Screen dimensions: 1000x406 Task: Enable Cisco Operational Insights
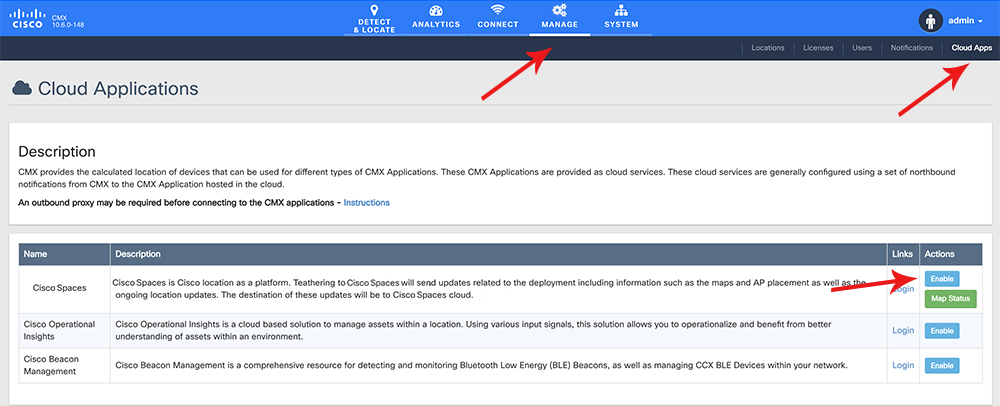pyautogui.click(x=942, y=331)
